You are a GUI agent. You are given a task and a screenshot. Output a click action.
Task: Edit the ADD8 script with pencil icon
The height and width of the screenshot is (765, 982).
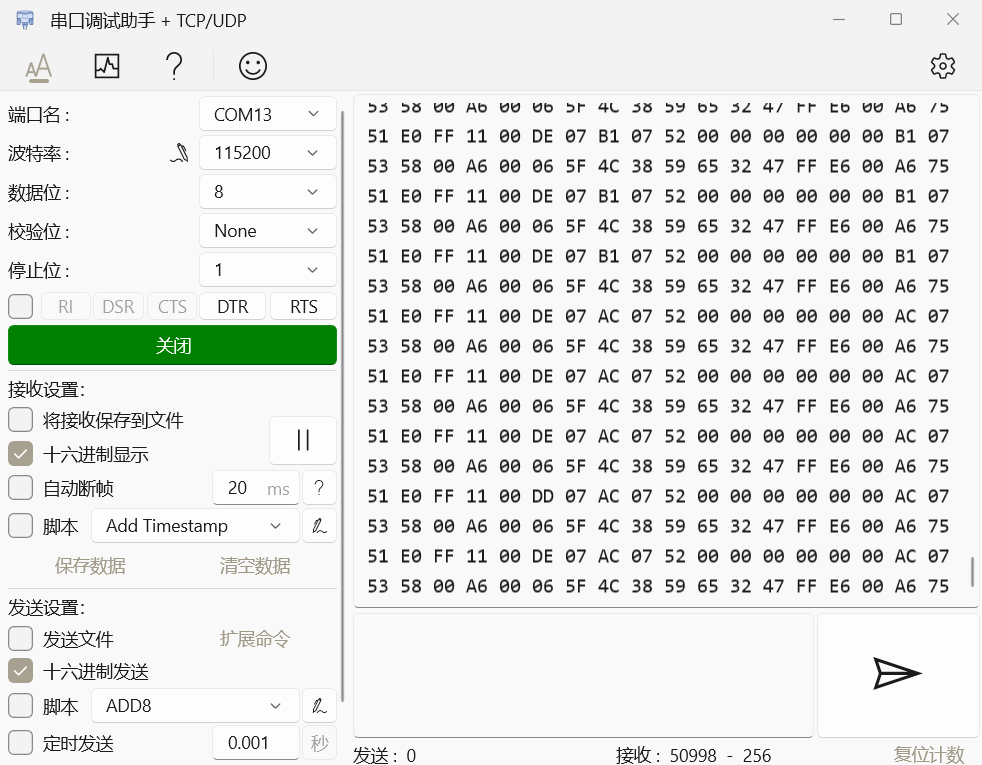point(319,706)
